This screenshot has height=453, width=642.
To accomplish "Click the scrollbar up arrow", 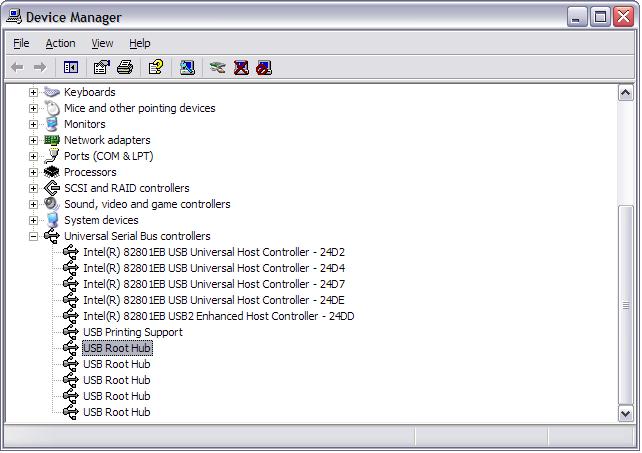I will [x=625, y=93].
